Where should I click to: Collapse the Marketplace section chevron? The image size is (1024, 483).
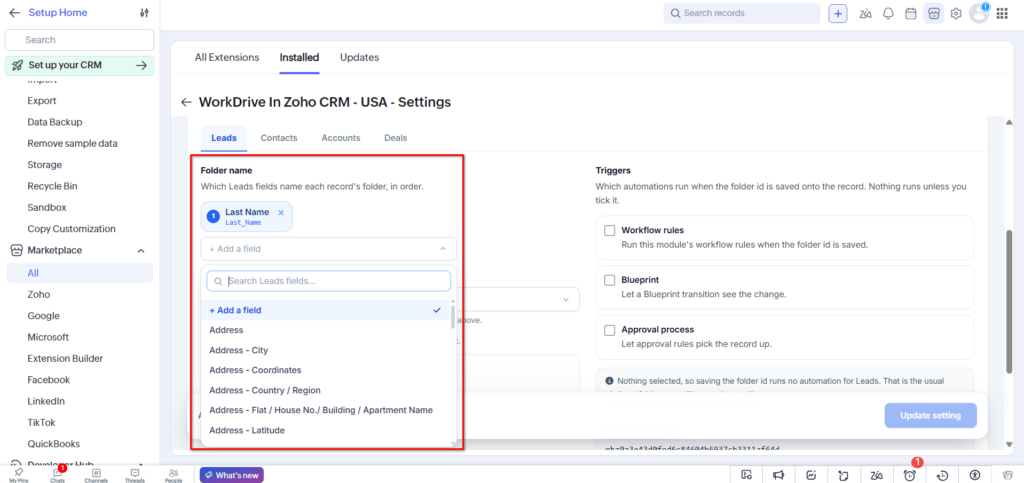point(140,251)
